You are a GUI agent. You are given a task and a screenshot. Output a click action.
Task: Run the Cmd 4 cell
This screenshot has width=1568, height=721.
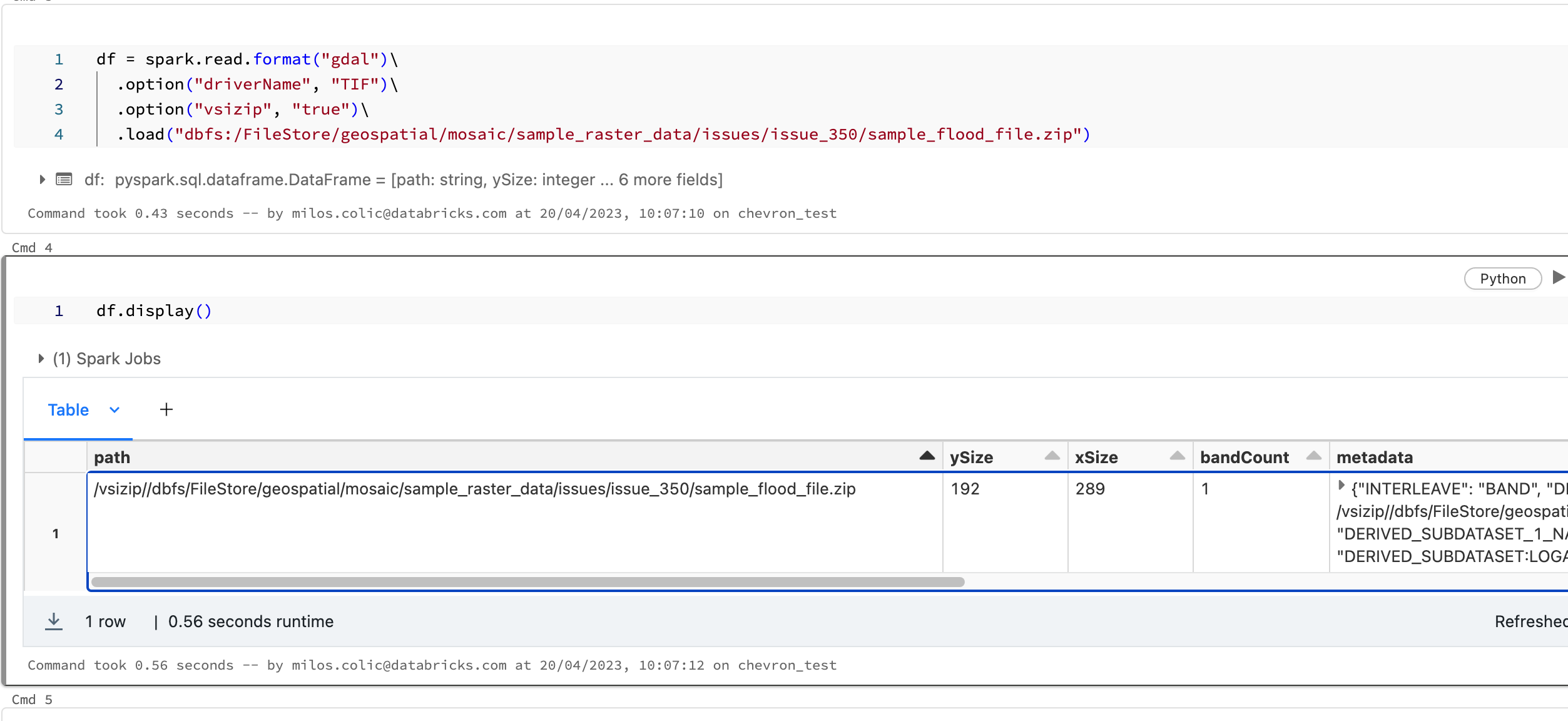[1559, 277]
